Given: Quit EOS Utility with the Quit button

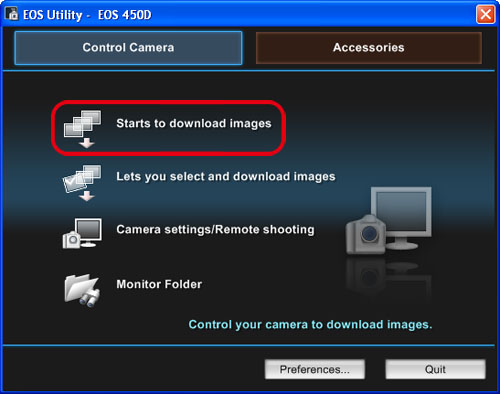Looking at the screenshot, I should coord(435,369).
